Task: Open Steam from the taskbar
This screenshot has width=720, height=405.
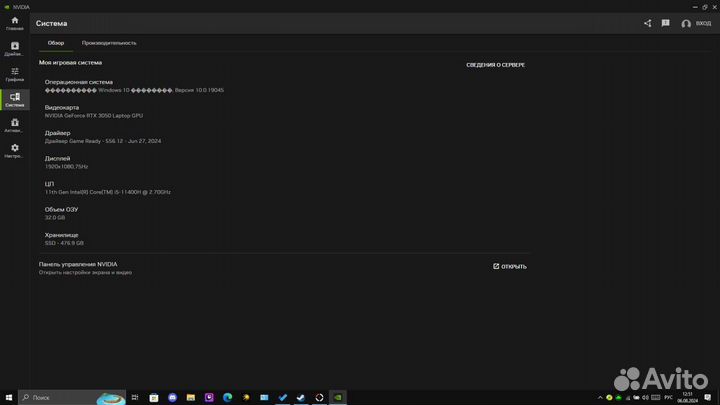Action: point(301,397)
